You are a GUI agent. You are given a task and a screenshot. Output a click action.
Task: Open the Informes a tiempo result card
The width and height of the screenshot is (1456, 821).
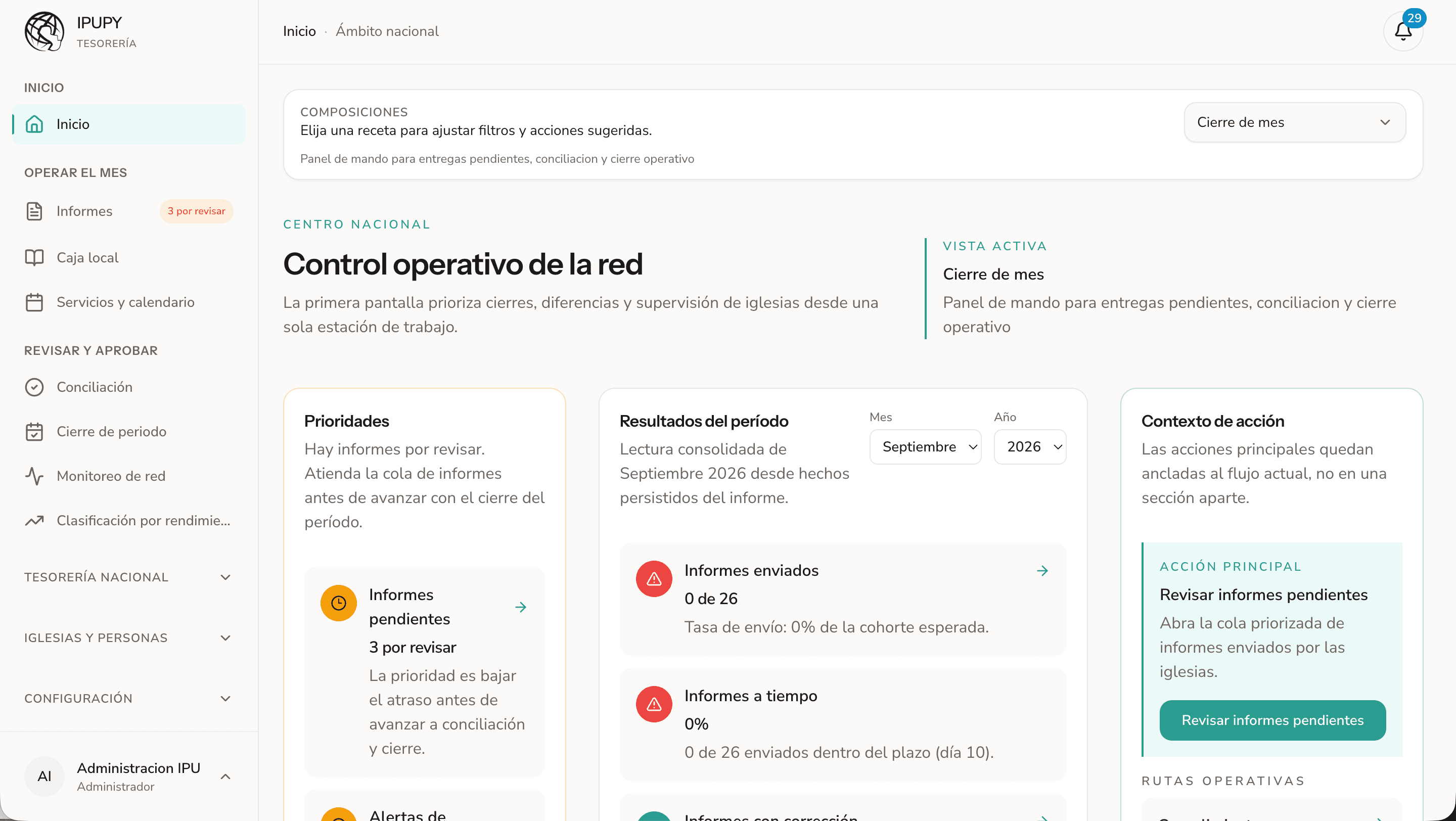point(843,724)
